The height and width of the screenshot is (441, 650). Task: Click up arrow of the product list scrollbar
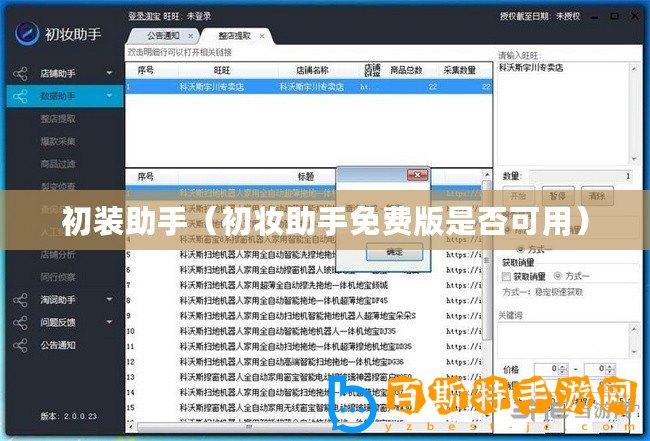tap(487, 174)
